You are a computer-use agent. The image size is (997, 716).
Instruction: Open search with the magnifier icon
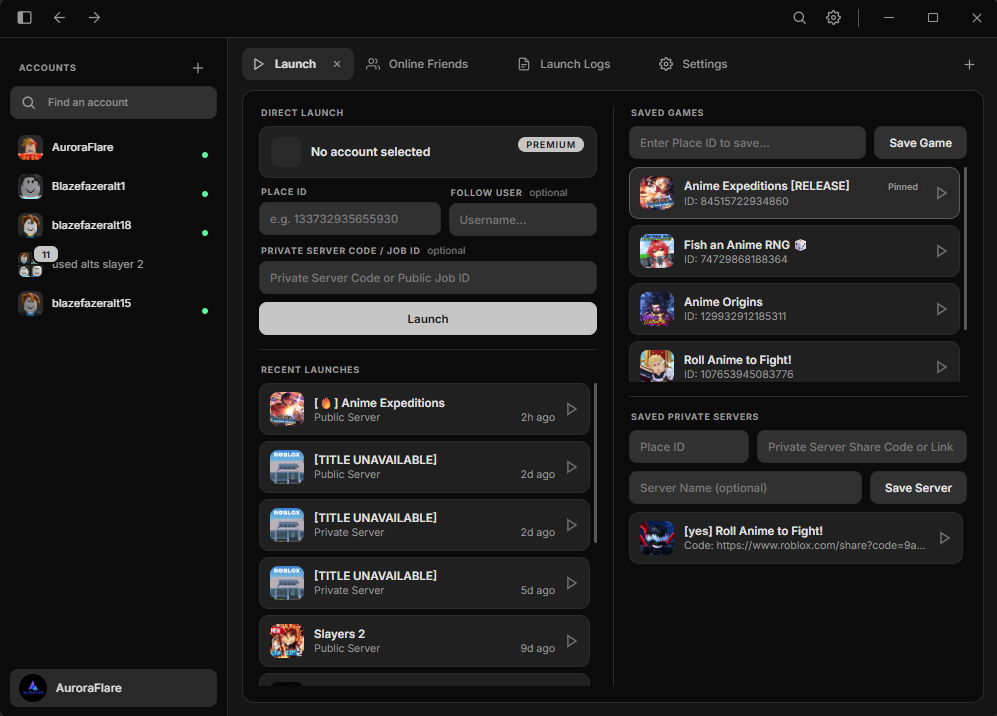[x=799, y=18]
